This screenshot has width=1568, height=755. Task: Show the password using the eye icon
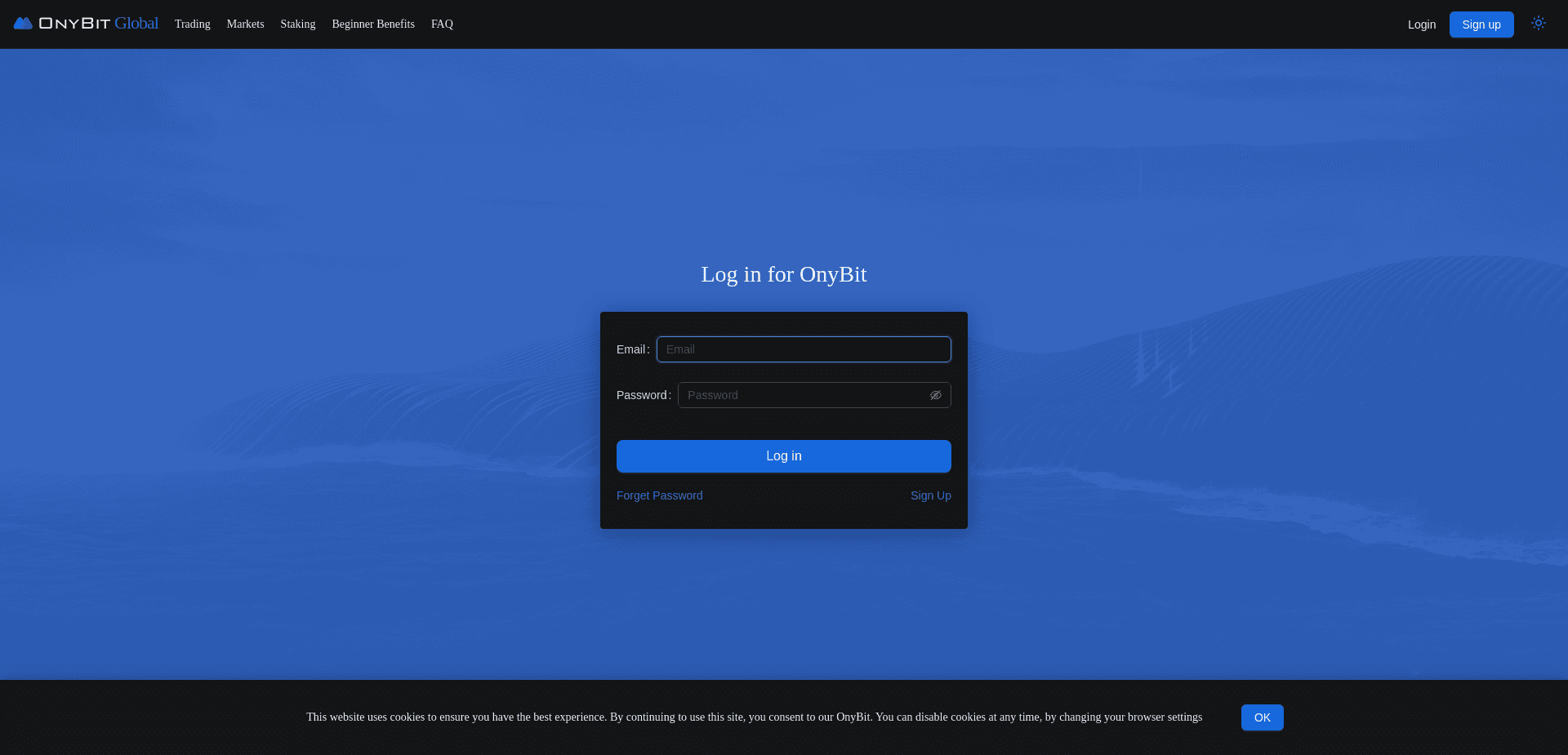[x=936, y=395]
